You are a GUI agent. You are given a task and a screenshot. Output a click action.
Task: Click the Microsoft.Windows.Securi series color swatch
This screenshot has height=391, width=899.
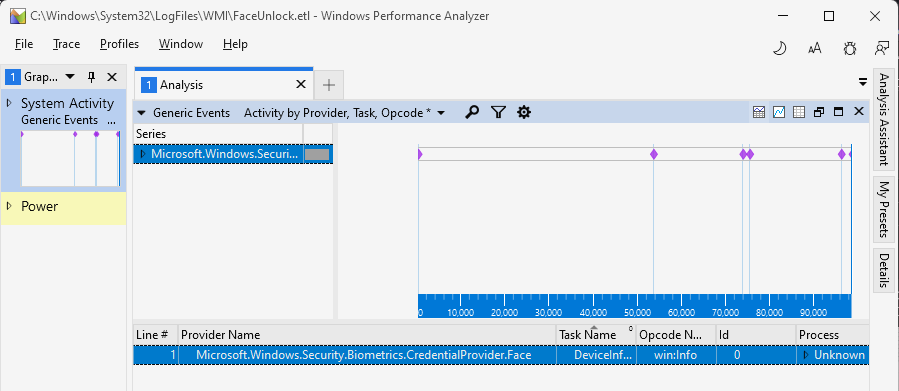point(317,154)
